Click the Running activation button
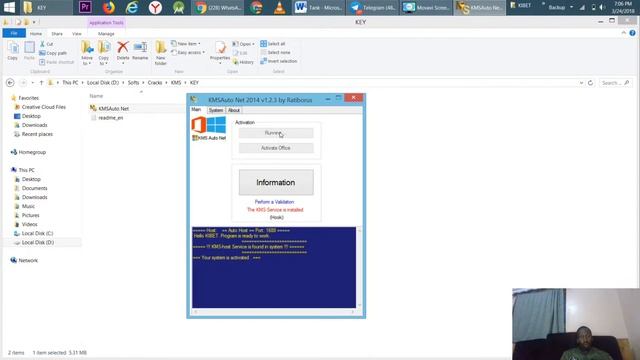The width and height of the screenshot is (640, 360). pos(276,133)
